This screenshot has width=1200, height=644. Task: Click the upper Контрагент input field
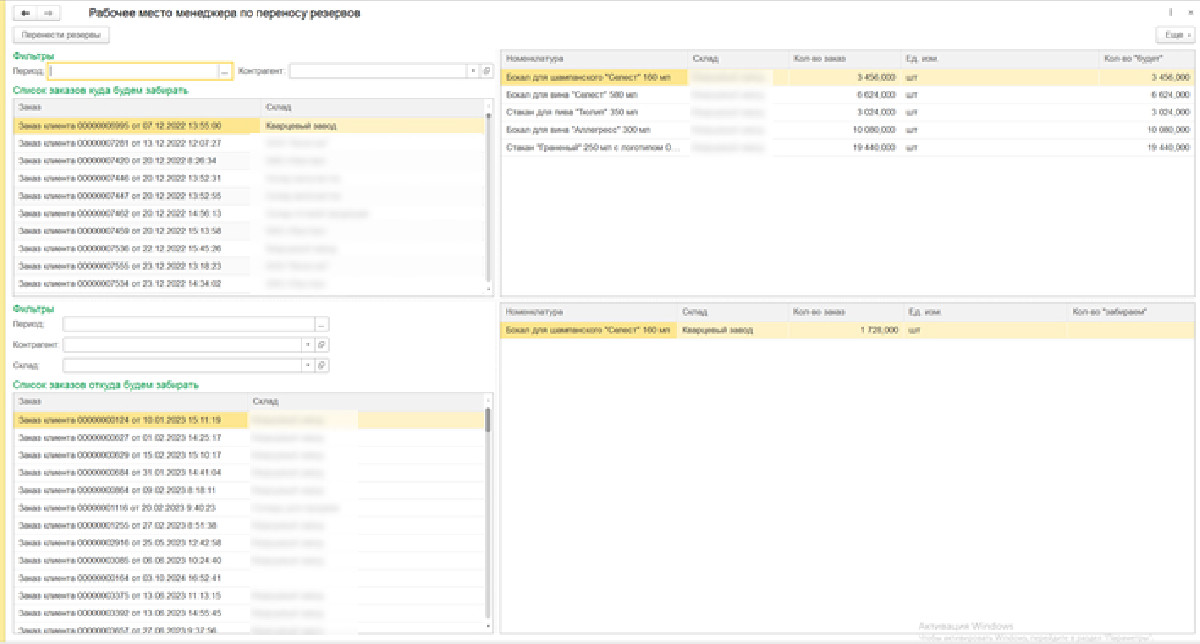pyautogui.click(x=379, y=71)
